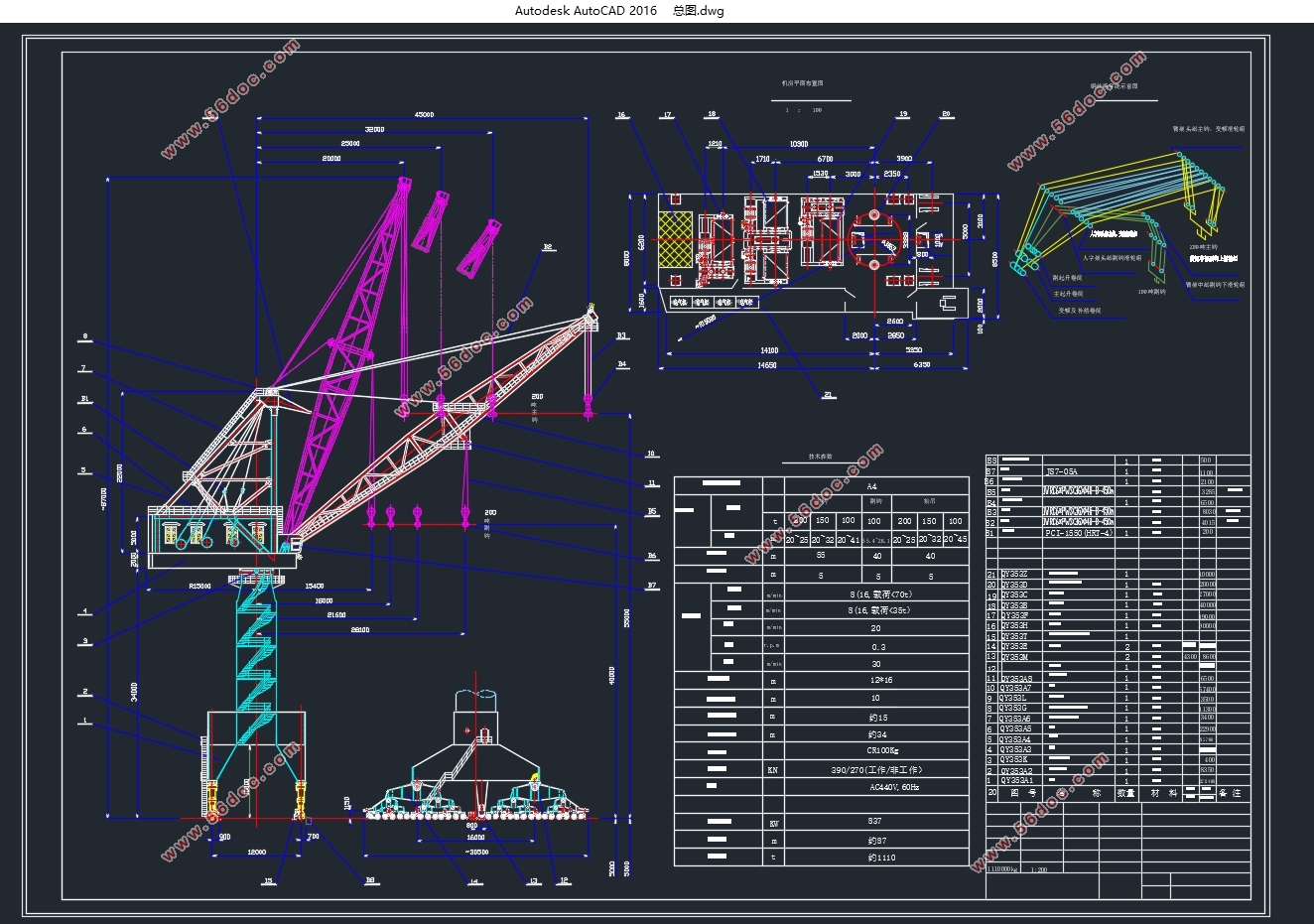This screenshot has height=924, width=1314.
Task: Click the 总图.dwg file name in title
Action: (x=699, y=11)
